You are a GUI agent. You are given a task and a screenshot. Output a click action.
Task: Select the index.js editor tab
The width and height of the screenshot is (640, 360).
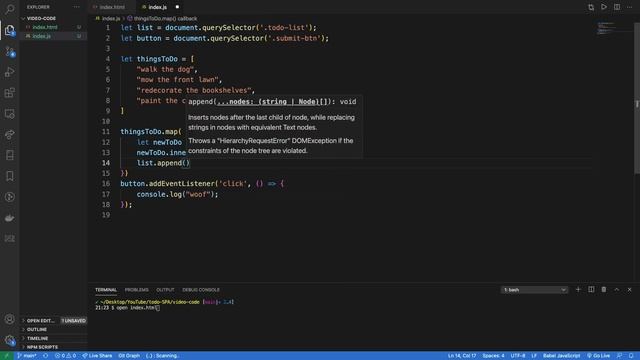coord(158,7)
